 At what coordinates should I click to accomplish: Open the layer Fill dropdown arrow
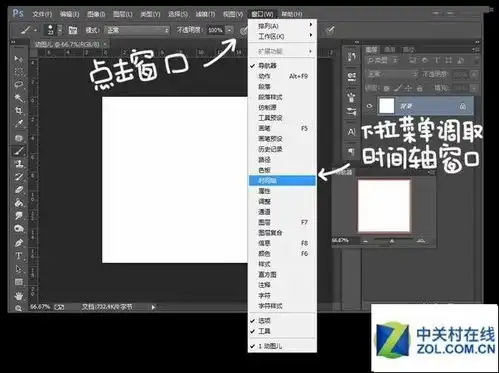click(x=474, y=88)
